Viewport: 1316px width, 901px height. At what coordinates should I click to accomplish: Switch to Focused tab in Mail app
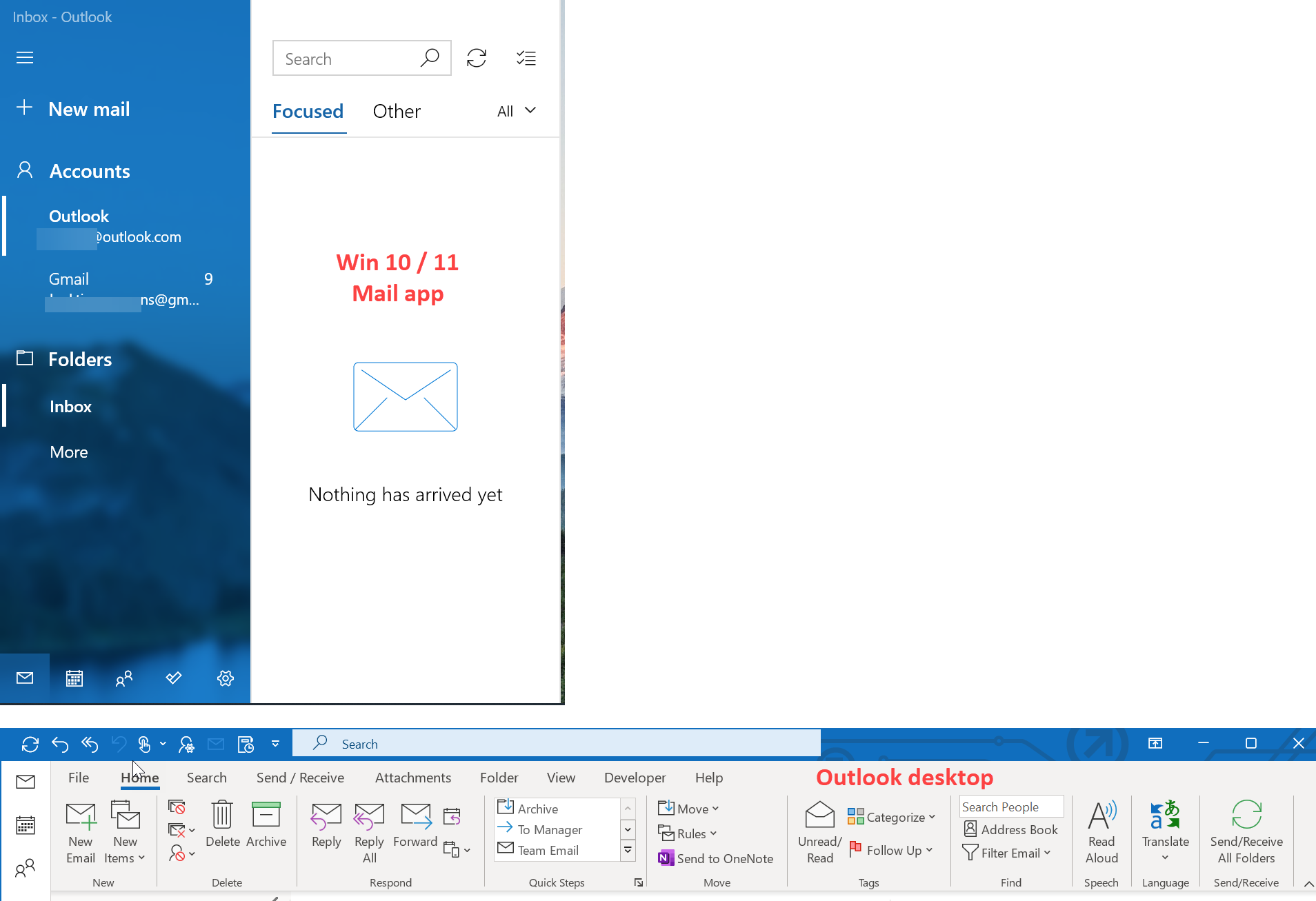(308, 111)
